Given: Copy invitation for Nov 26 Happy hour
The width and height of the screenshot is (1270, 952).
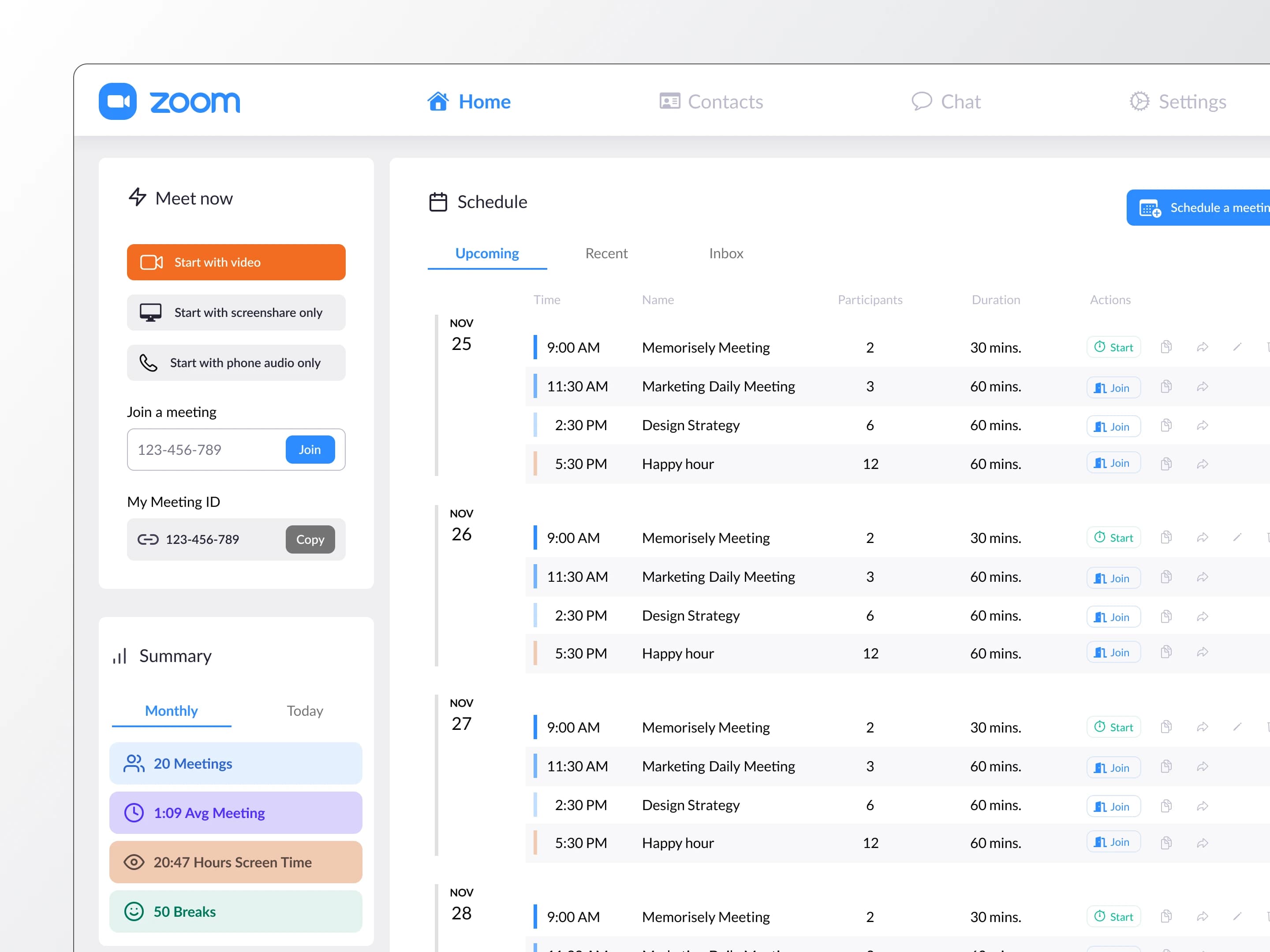Looking at the screenshot, I should (1166, 652).
